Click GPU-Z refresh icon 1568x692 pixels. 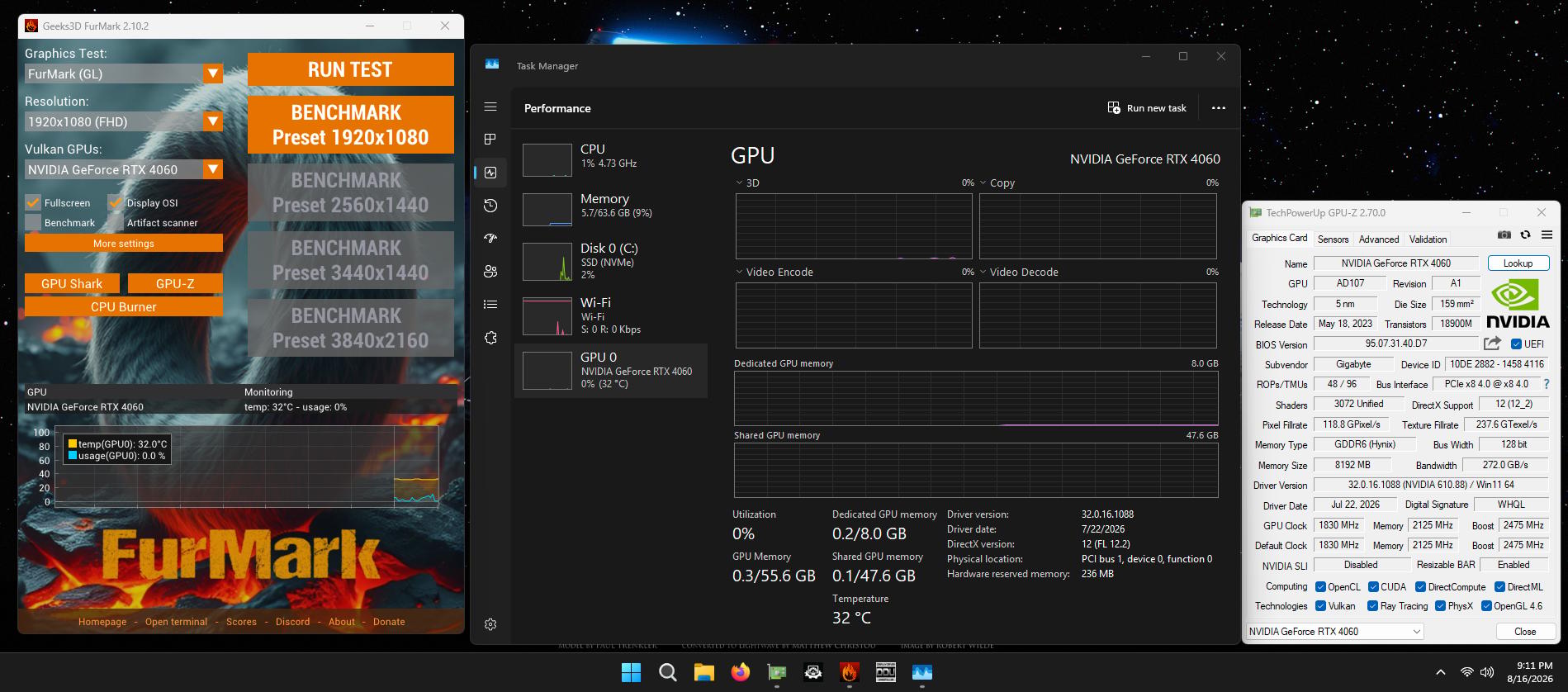tap(1526, 235)
